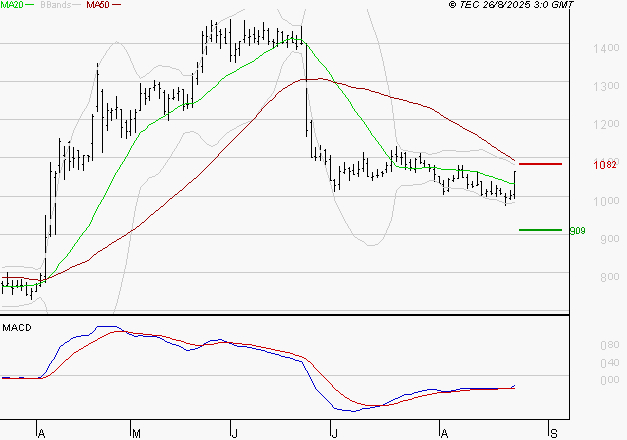Viewport: 627px width, 440px height.
Task: Click the S month marker on timeline
Action: pos(551,433)
